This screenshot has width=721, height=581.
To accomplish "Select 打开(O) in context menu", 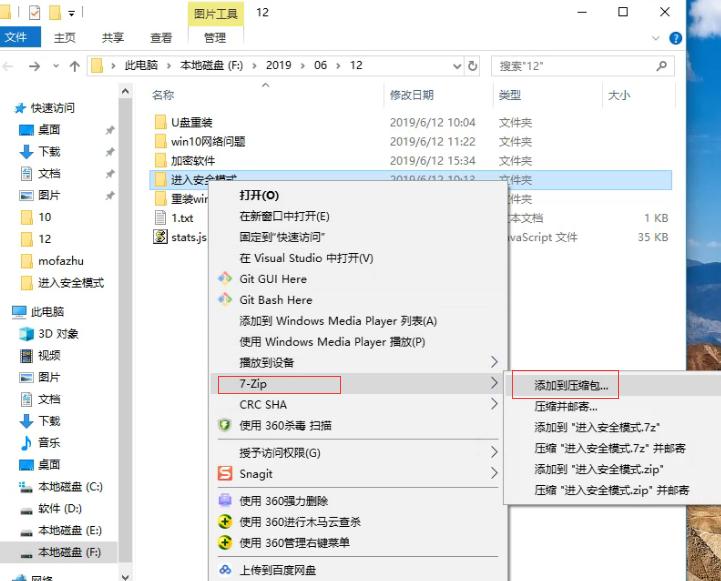I will click(x=259, y=195).
